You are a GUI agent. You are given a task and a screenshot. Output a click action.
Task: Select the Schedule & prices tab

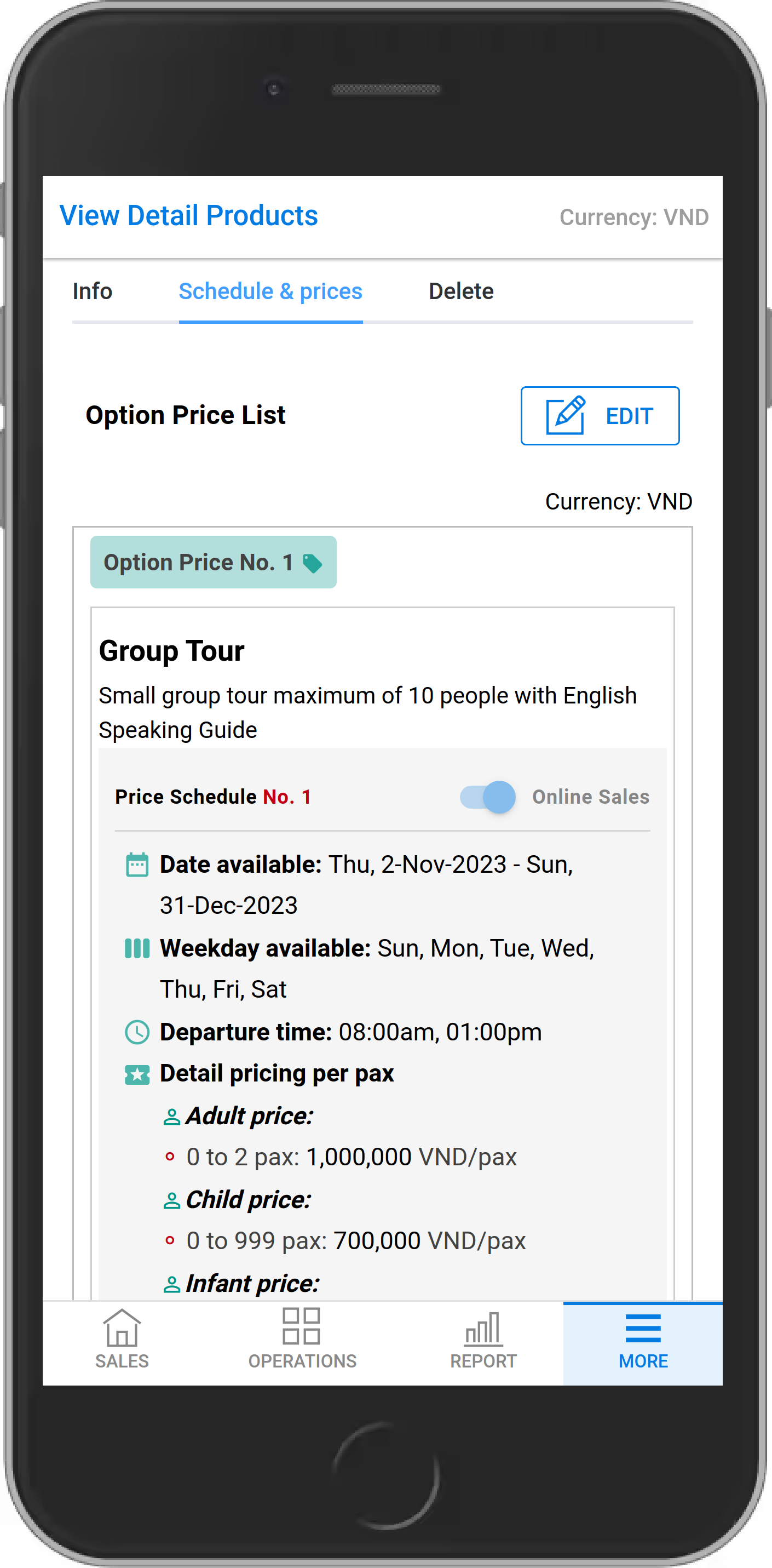(x=269, y=291)
